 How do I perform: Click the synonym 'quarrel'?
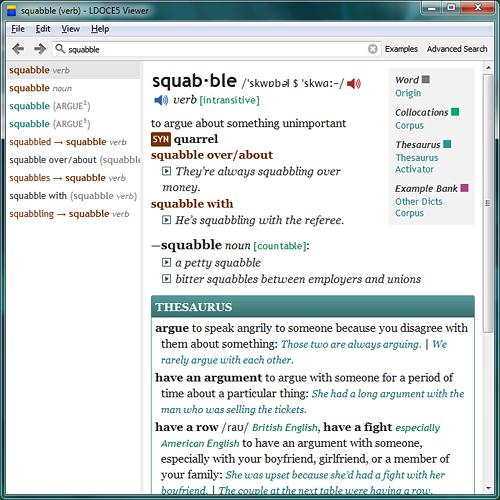[196, 139]
